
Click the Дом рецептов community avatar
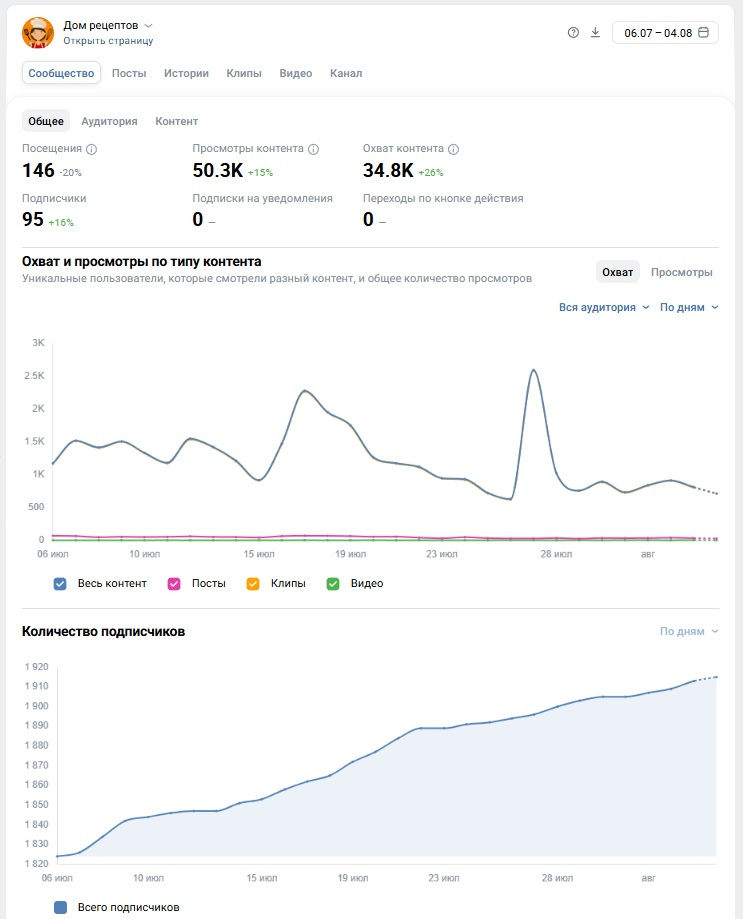tap(38, 33)
